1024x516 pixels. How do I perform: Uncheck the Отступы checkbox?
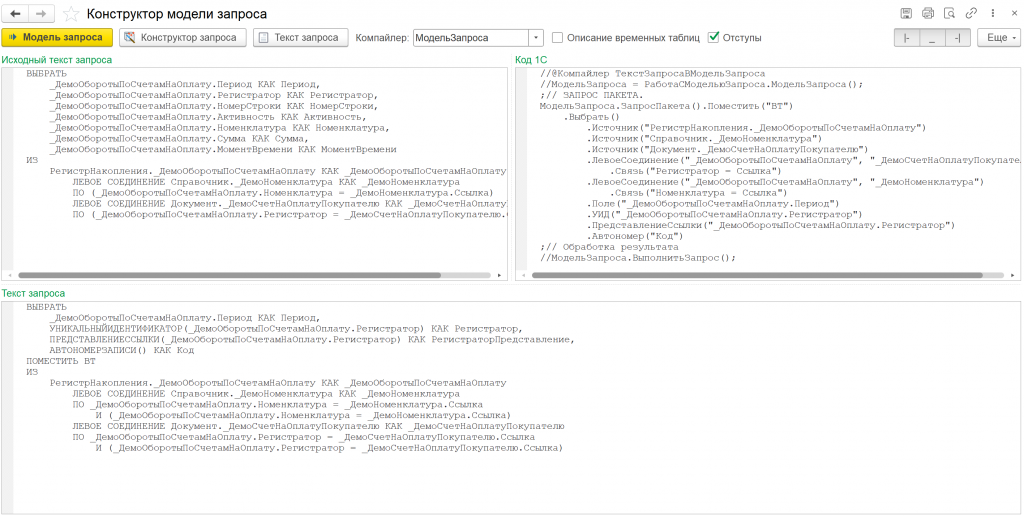(713, 38)
